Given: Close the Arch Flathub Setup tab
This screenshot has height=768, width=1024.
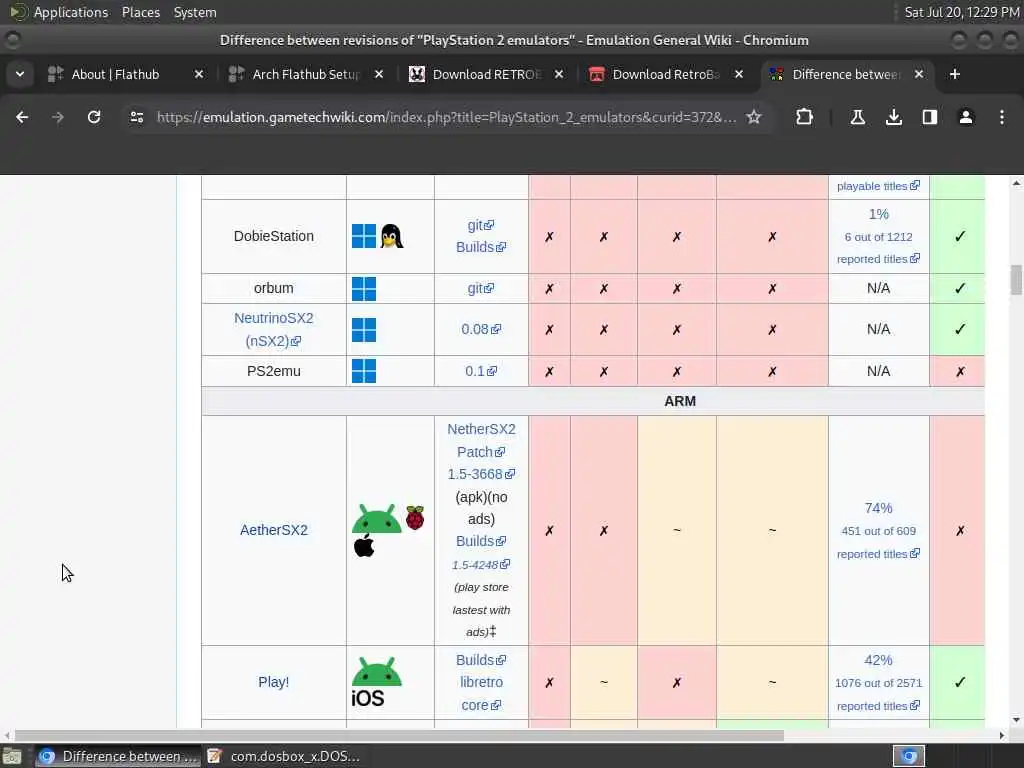Looking at the screenshot, I should (x=379, y=74).
